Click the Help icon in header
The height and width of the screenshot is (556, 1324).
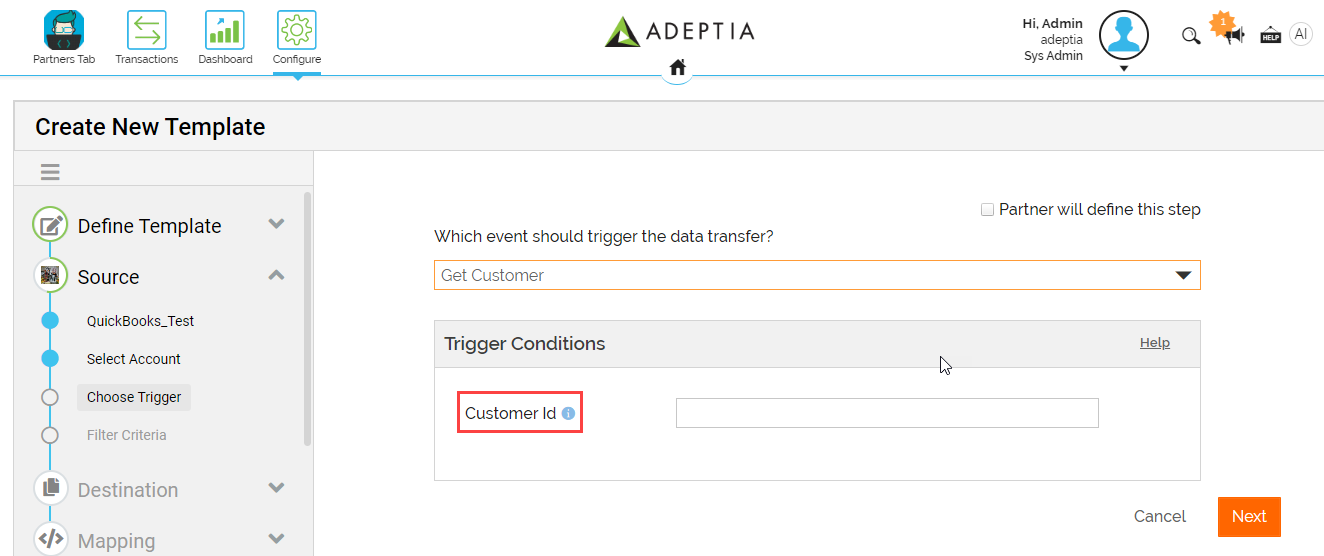1270,36
